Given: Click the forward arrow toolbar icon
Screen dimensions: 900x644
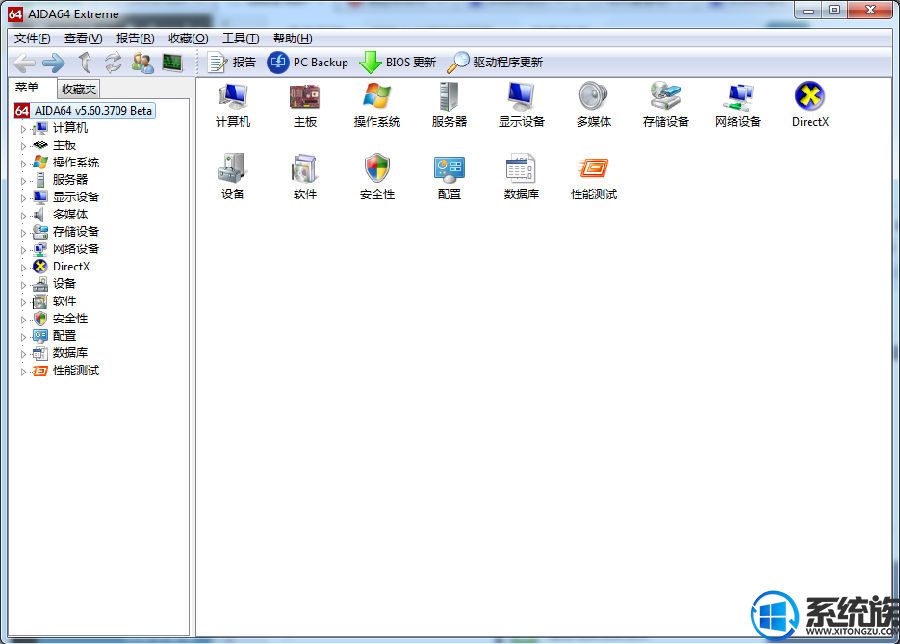Looking at the screenshot, I should 53,63.
